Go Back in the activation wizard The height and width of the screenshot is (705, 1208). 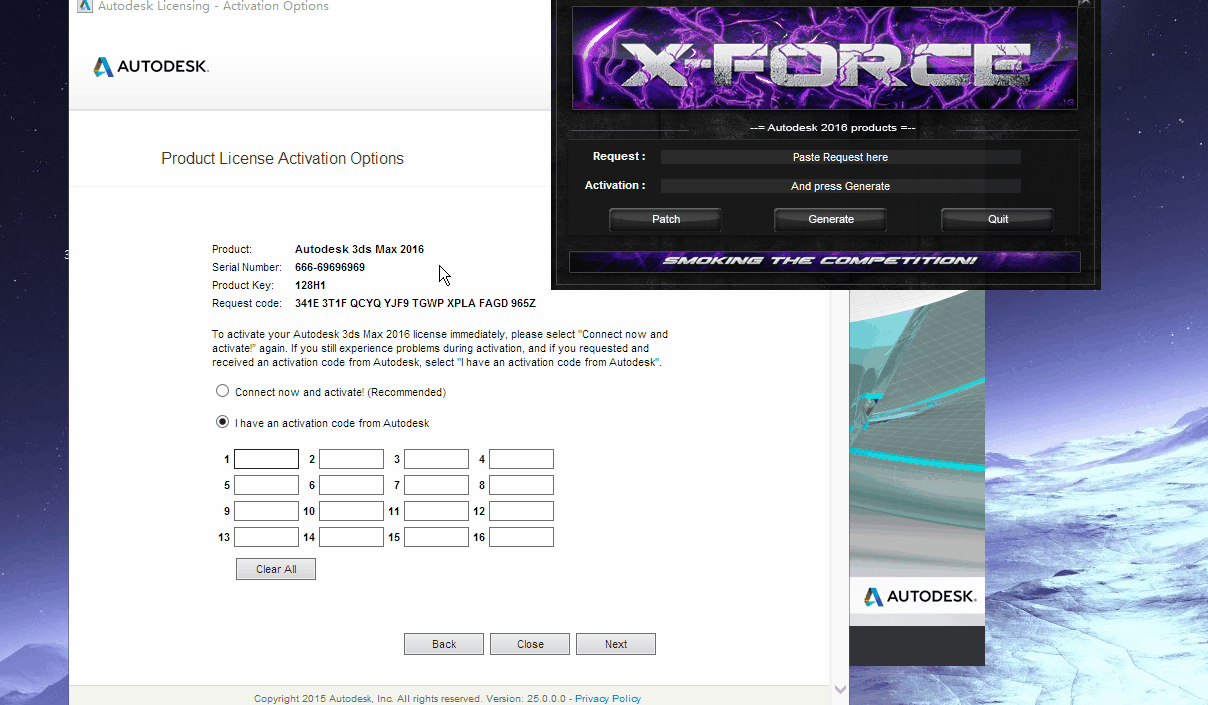[x=444, y=644]
